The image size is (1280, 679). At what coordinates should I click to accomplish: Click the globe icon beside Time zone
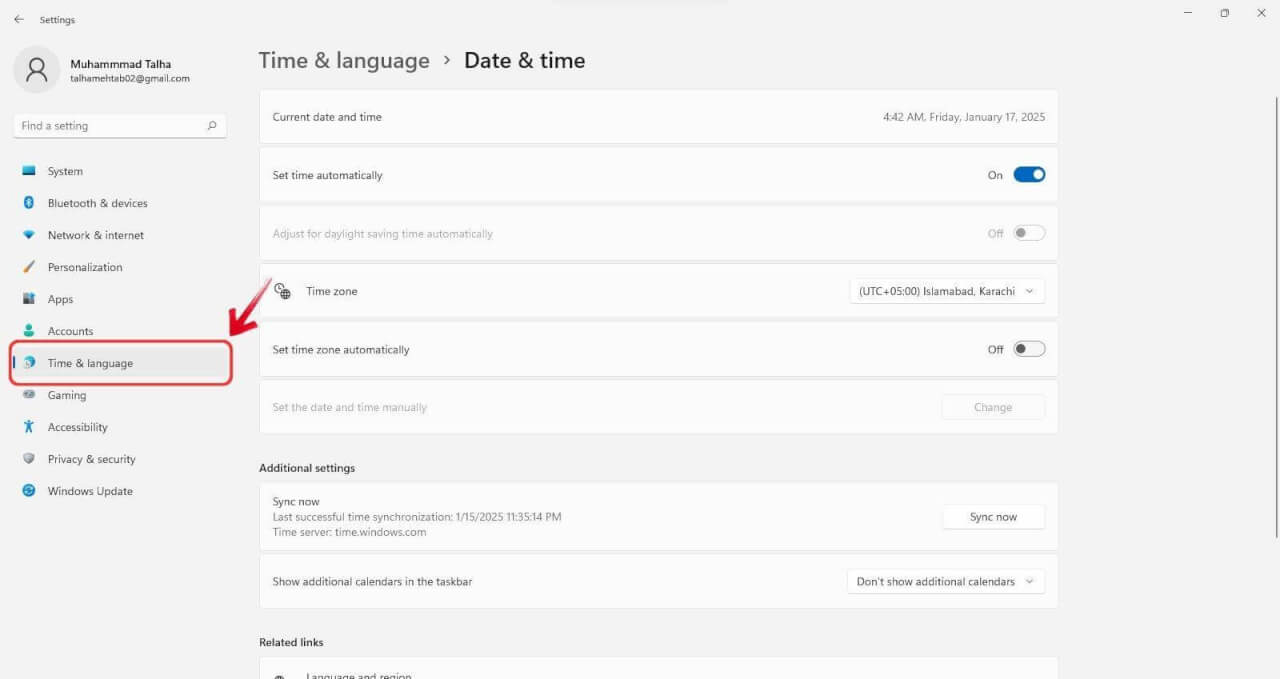283,291
